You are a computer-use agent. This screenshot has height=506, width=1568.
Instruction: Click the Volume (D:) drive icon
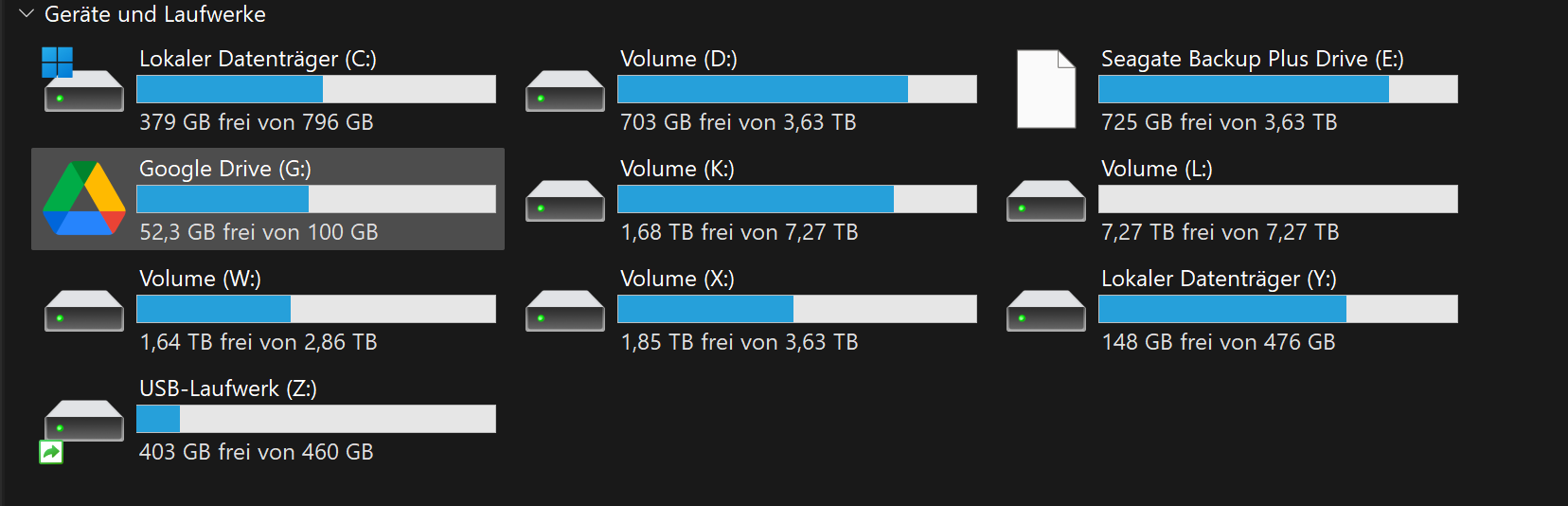(x=565, y=91)
